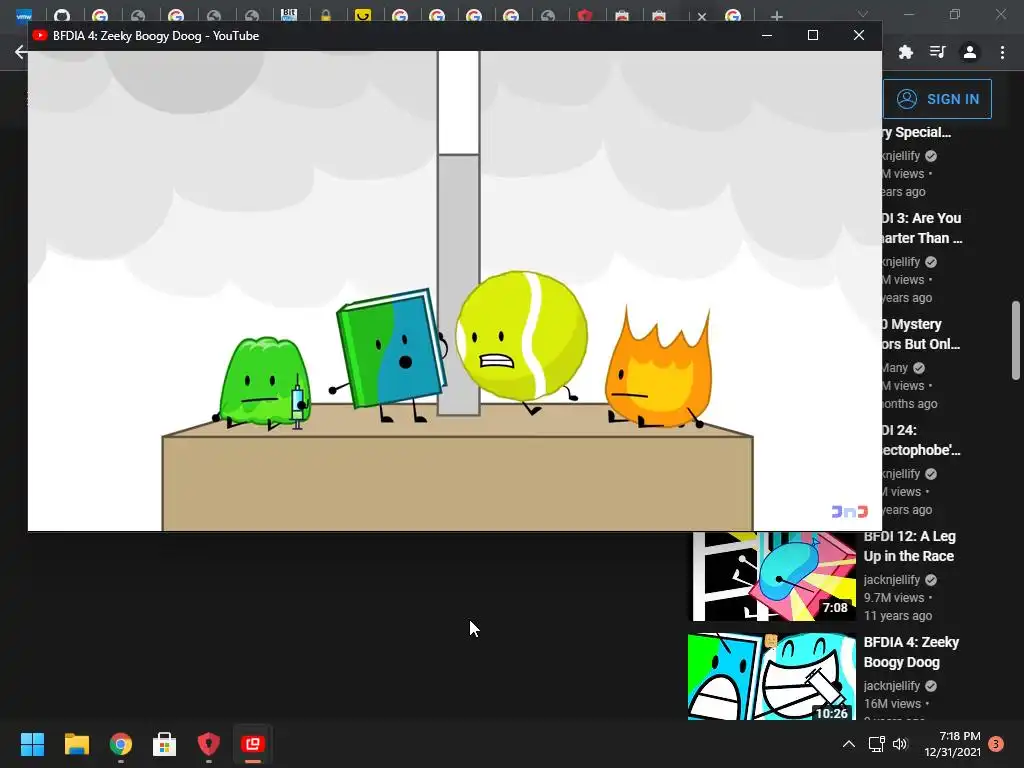Click the SIGN IN button on YouTube
The width and height of the screenshot is (1024, 768).
[938, 99]
